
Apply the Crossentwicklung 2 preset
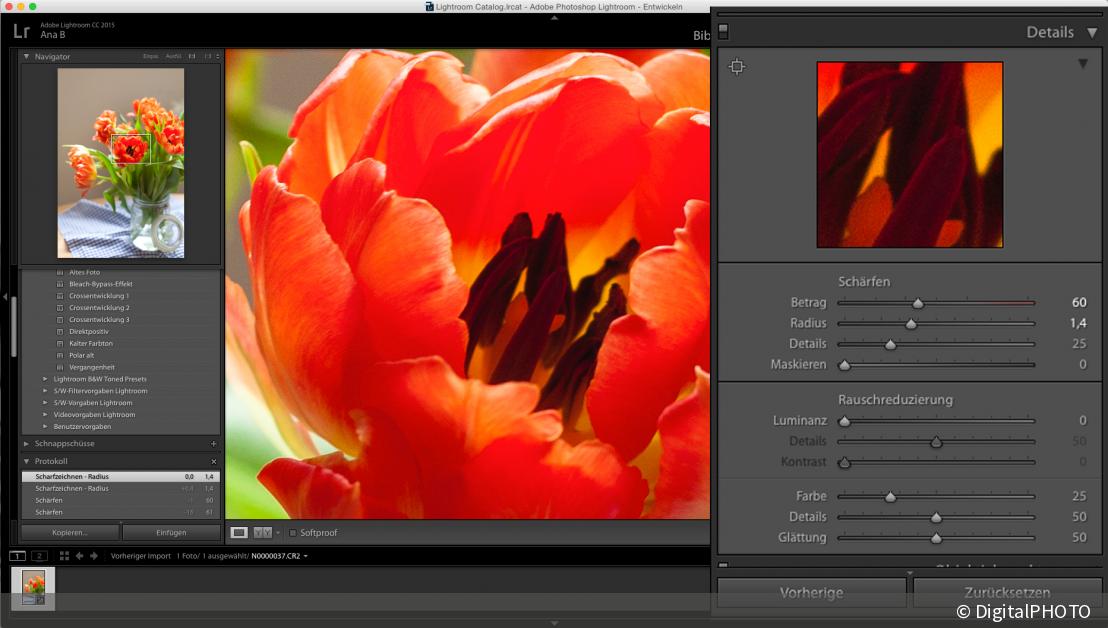tap(99, 308)
